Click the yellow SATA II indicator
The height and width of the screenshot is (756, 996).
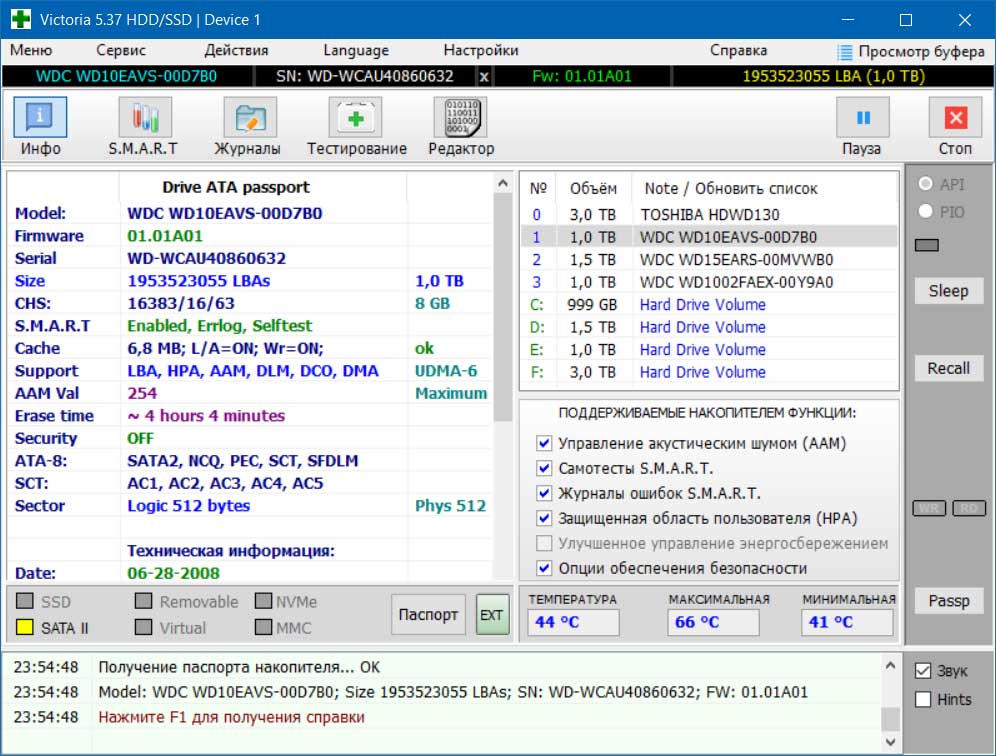(x=24, y=628)
